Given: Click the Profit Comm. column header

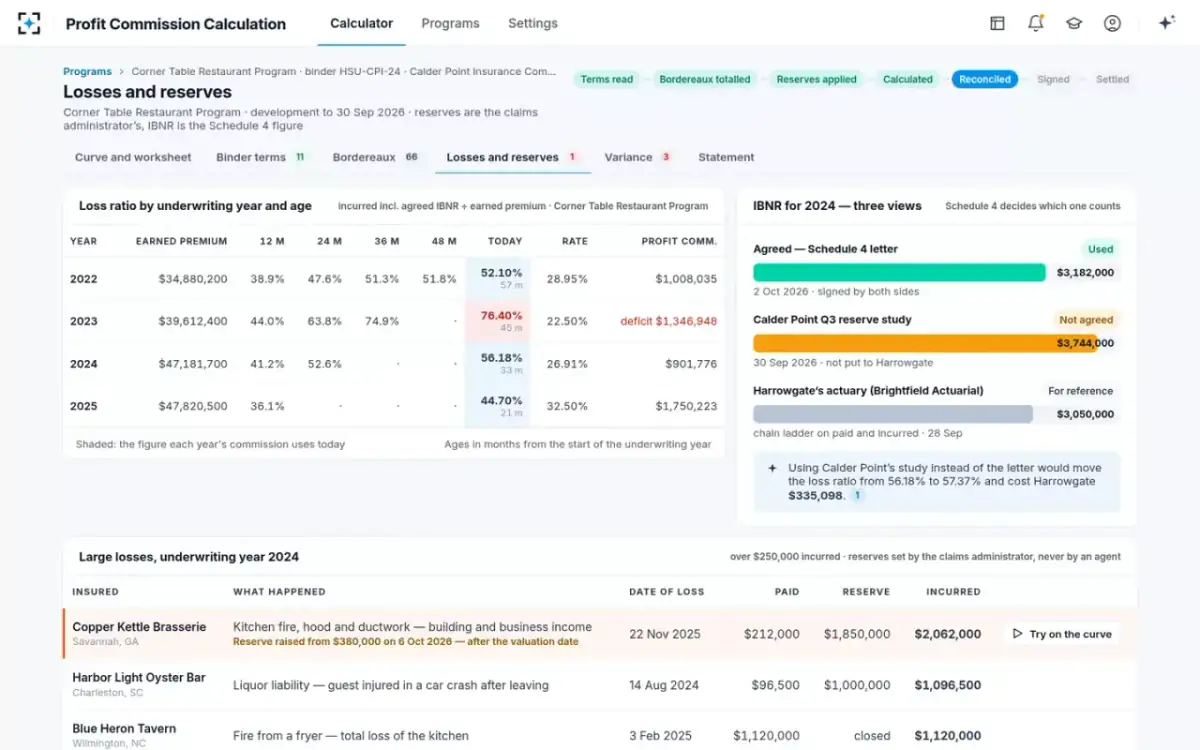Looking at the screenshot, I should click(x=679, y=241).
